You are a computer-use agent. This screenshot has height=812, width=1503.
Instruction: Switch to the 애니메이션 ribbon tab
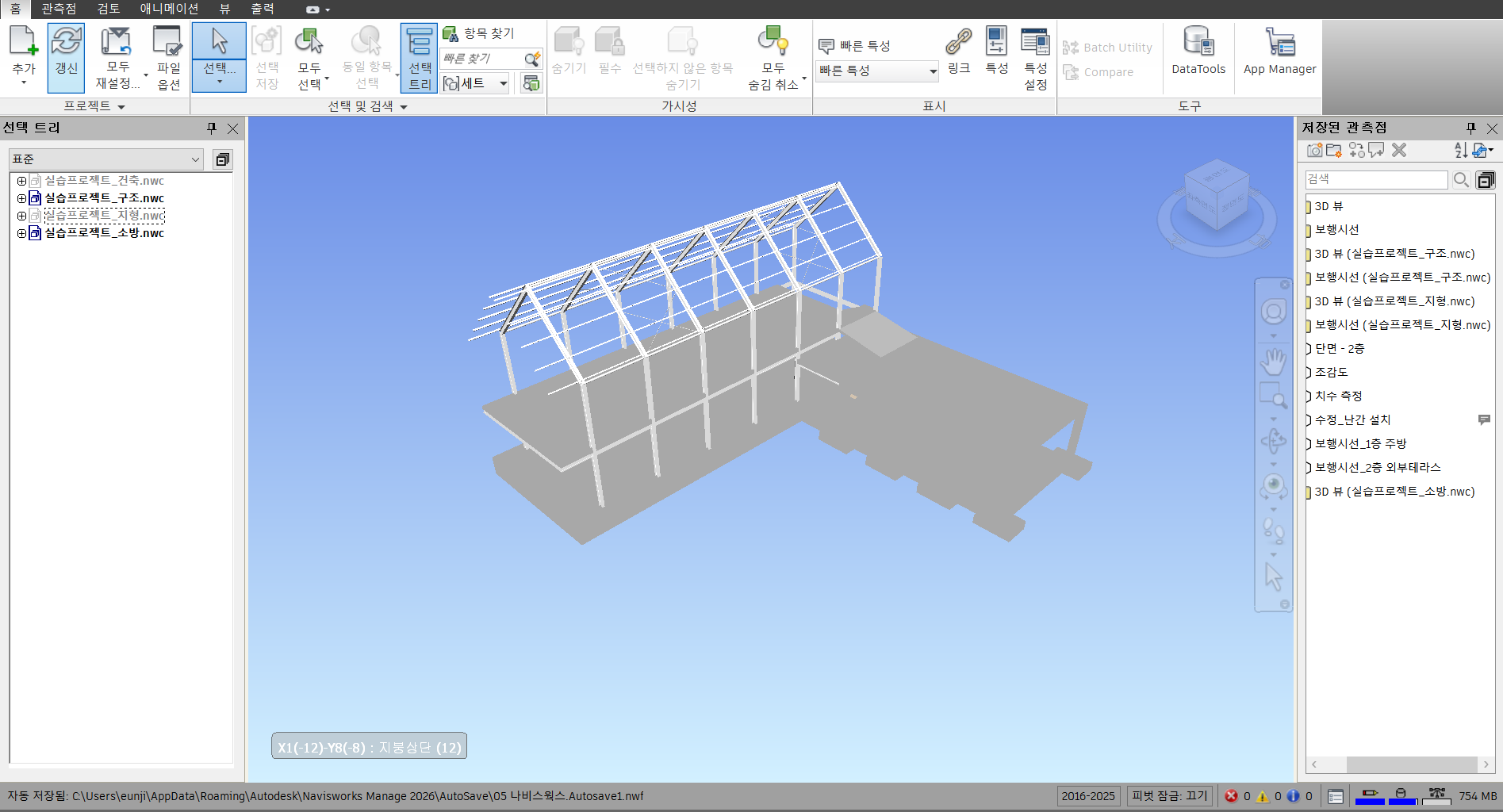coord(169,9)
